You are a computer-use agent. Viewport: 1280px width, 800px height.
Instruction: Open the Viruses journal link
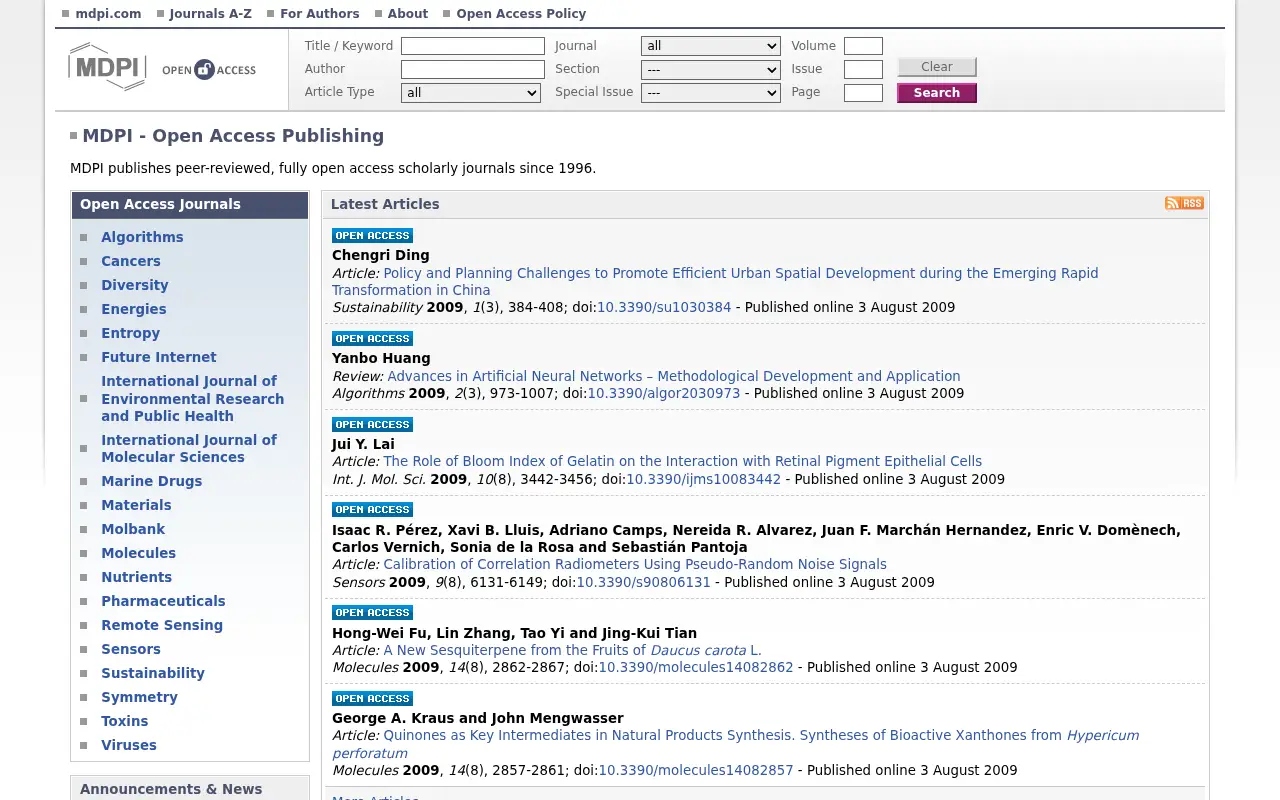click(x=129, y=745)
